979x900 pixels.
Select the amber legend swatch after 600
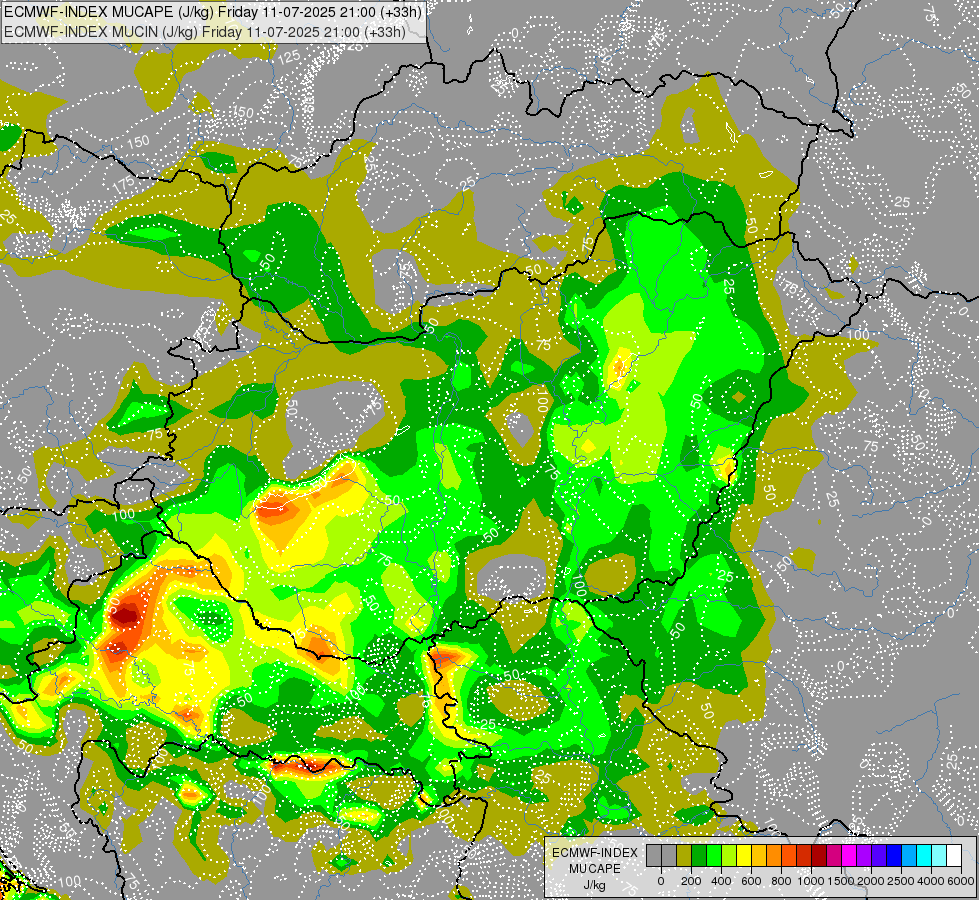pos(759,855)
